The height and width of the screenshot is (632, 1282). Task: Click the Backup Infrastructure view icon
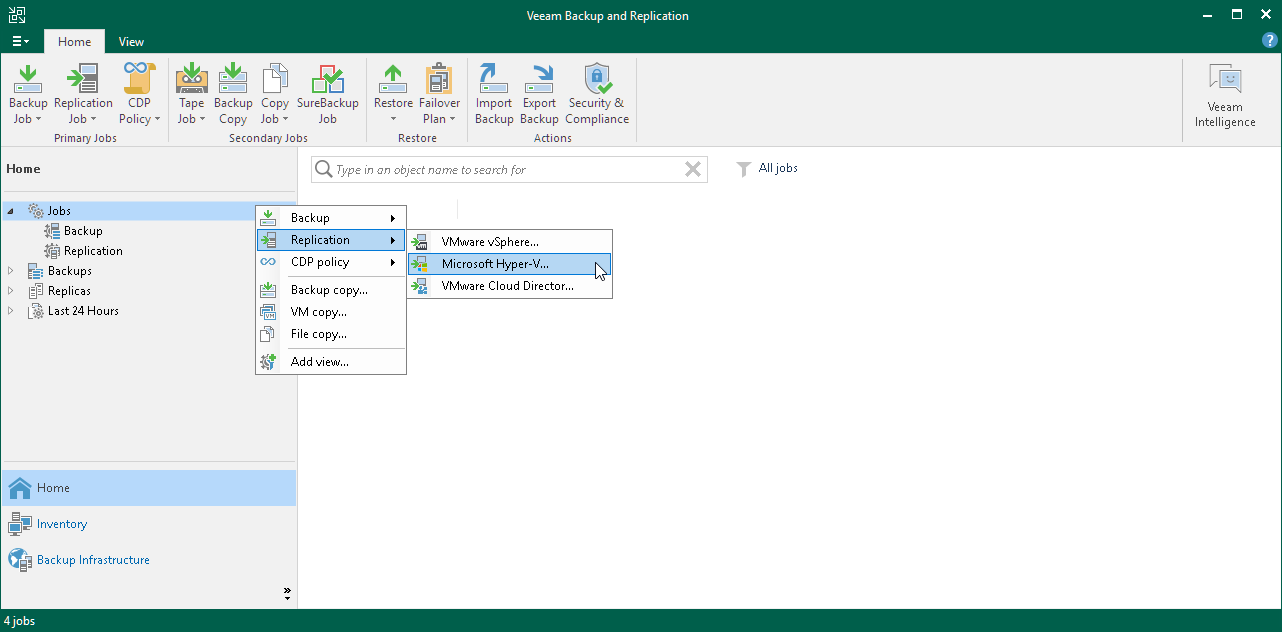[20, 560]
